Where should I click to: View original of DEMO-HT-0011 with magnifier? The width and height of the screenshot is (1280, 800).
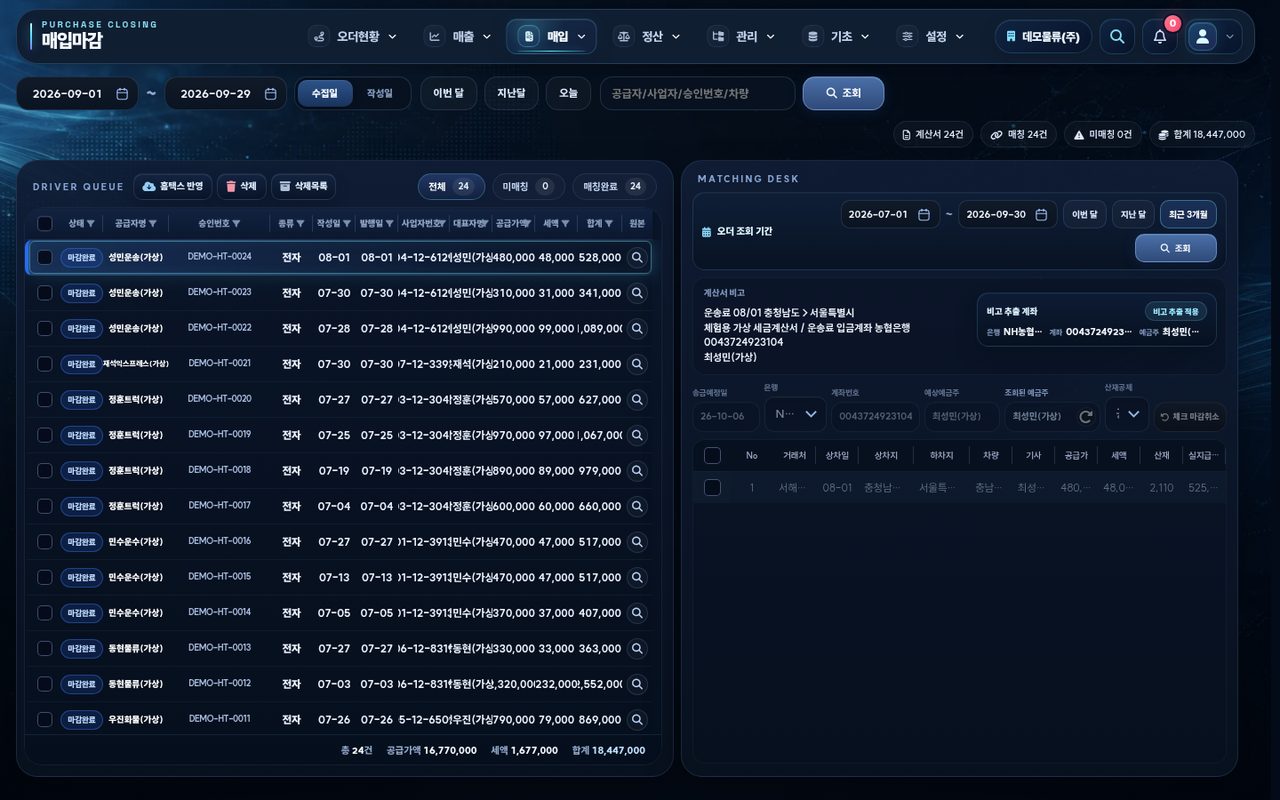[x=636, y=720]
